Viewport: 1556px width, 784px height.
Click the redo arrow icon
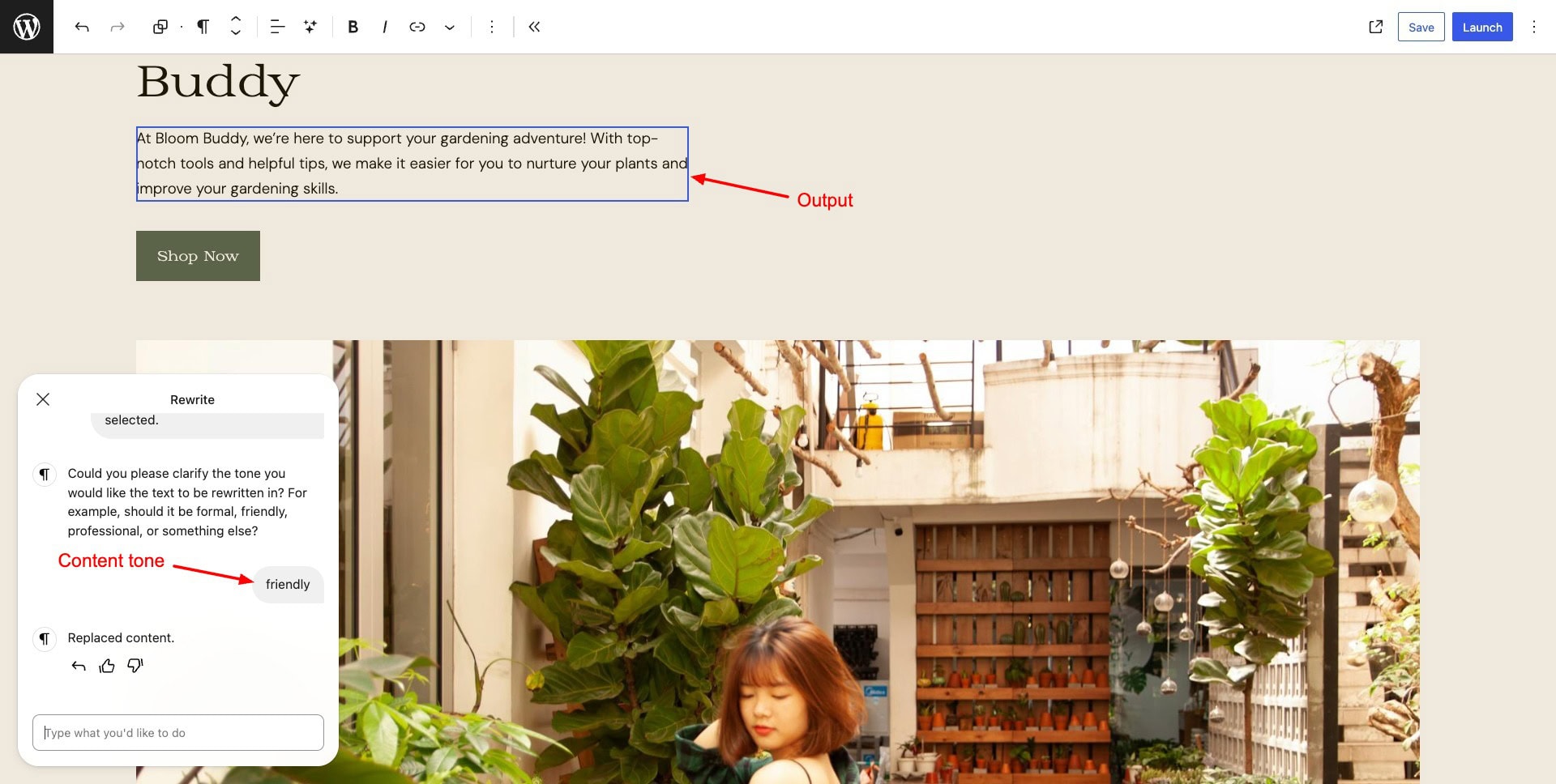118,27
